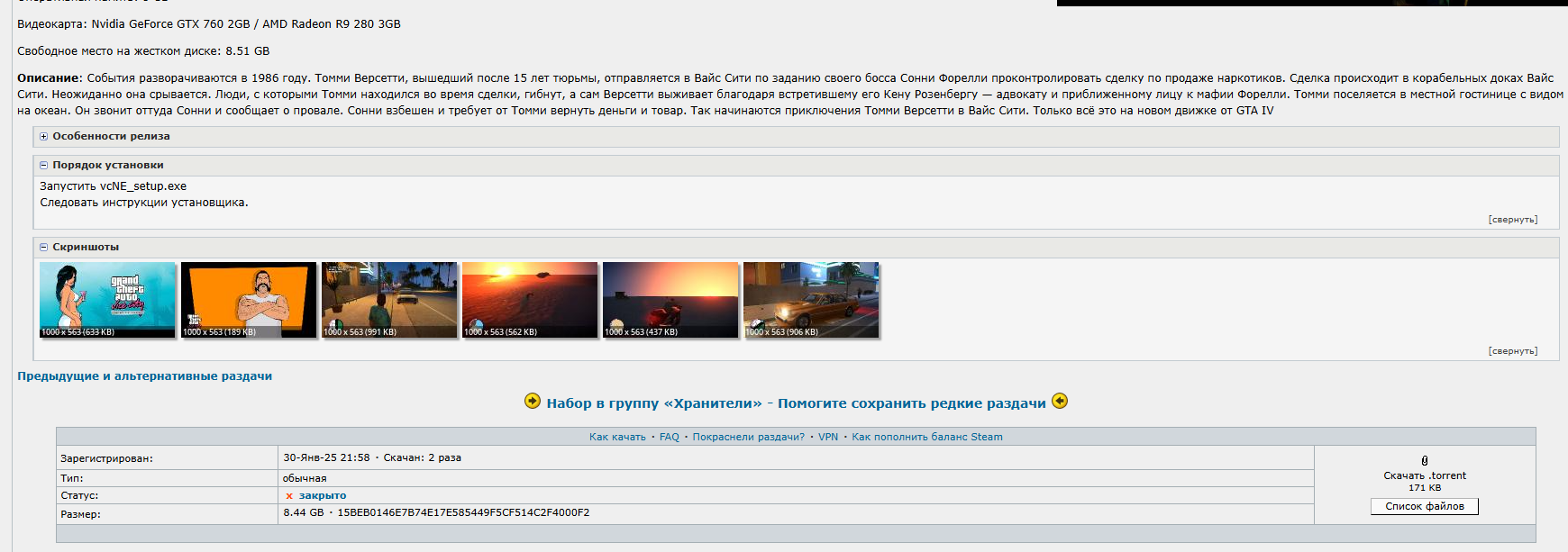Click yellow arrow icon left of Хранители banner
This screenshot has width=1568, height=552.
point(533,402)
